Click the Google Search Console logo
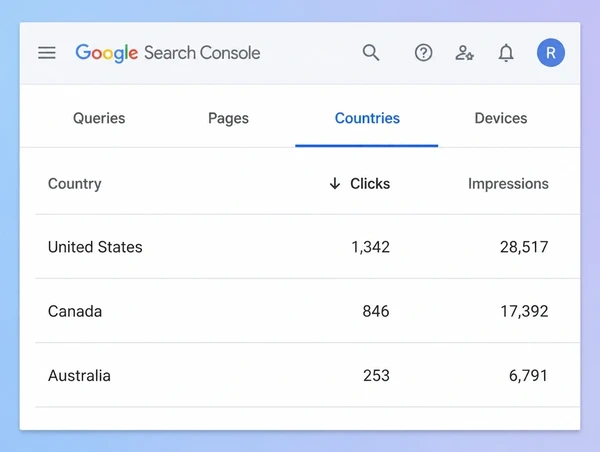The image size is (600, 452). click(168, 53)
